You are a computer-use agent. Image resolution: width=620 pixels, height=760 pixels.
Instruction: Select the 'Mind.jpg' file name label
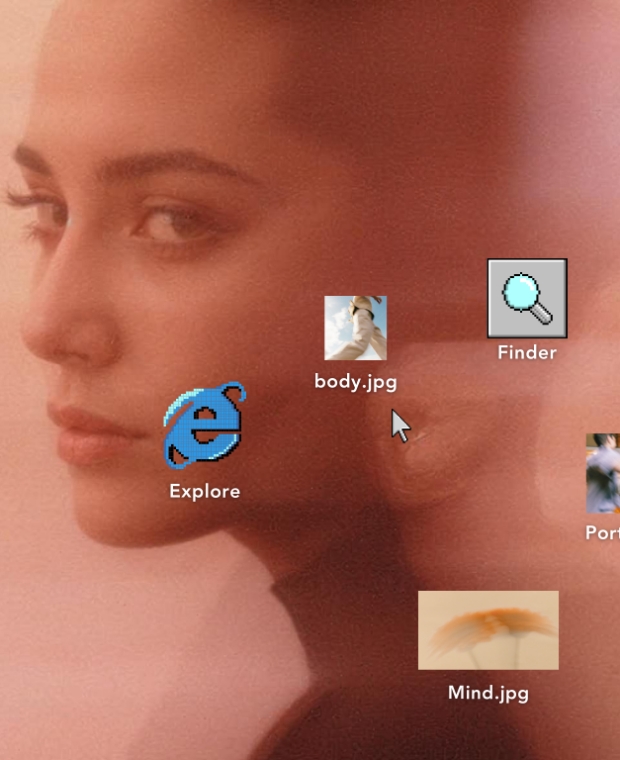point(488,693)
